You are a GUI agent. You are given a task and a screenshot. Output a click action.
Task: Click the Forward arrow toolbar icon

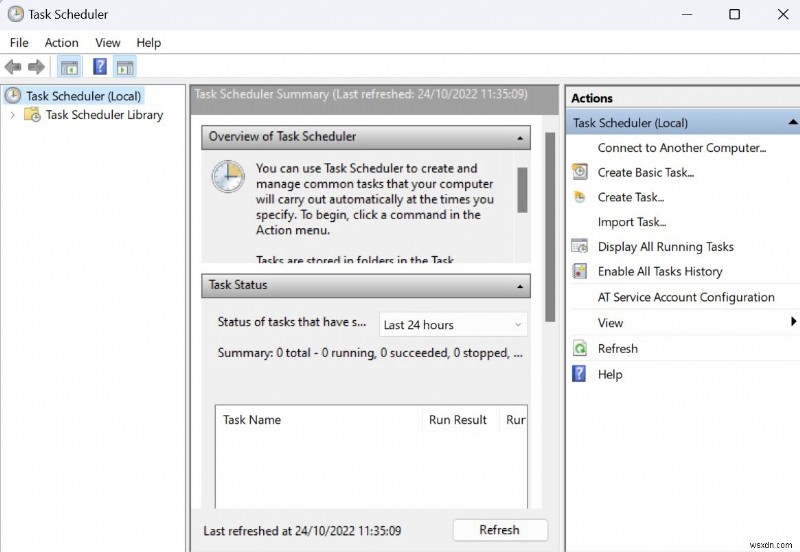pyautogui.click(x=36, y=67)
